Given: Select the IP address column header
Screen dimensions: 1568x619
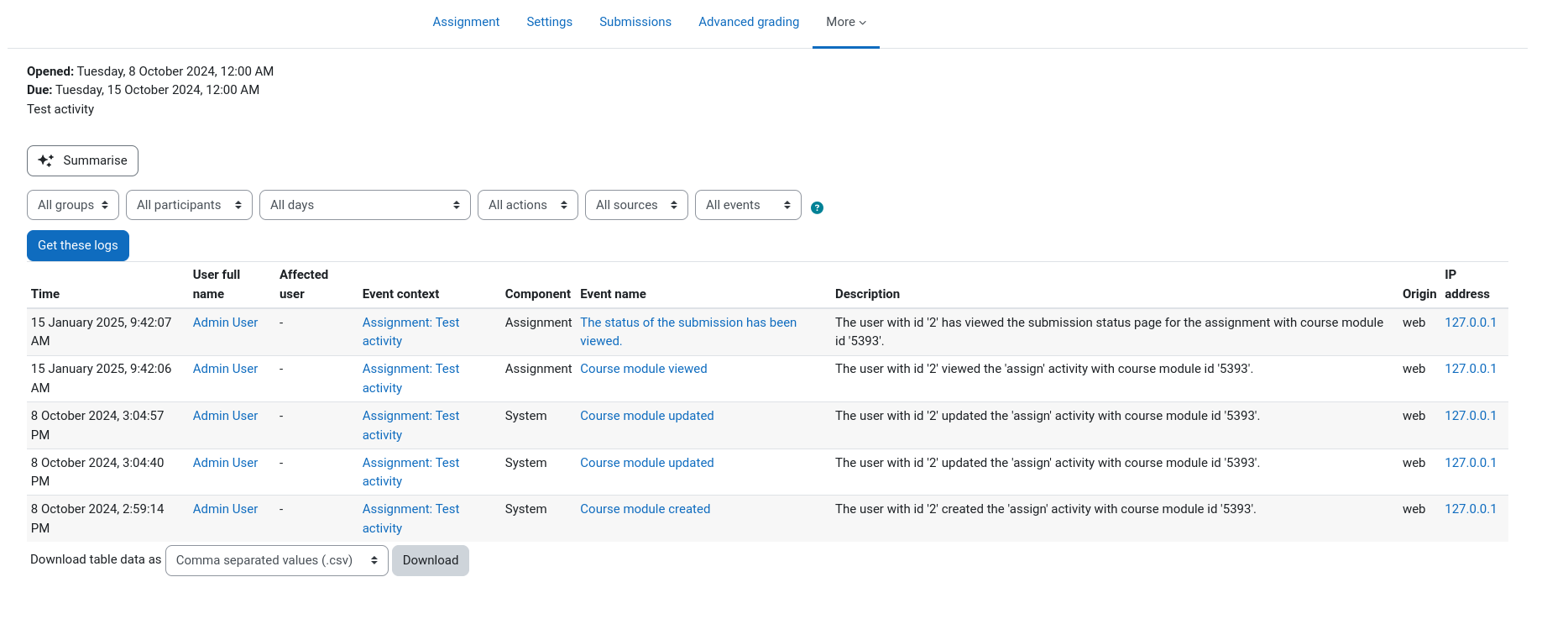Looking at the screenshot, I should [1467, 284].
